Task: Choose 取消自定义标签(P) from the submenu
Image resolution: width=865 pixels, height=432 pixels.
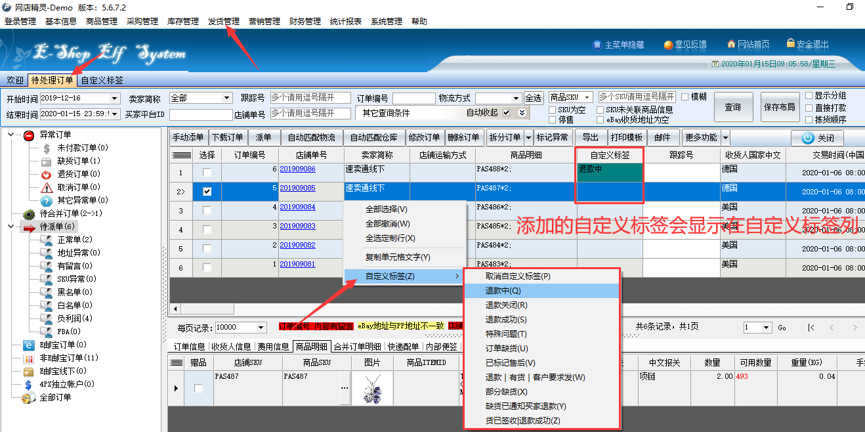Action: pyautogui.click(x=542, y=276)
